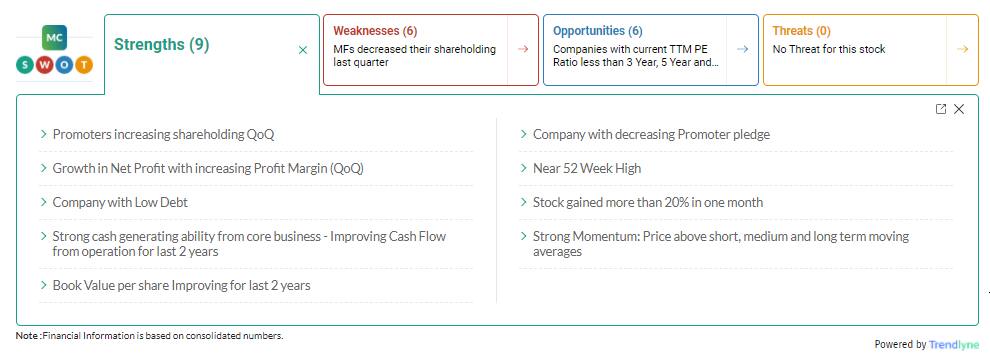Close the Strengths tab with green X
The image size is (990, 363).
pos(302,50)
